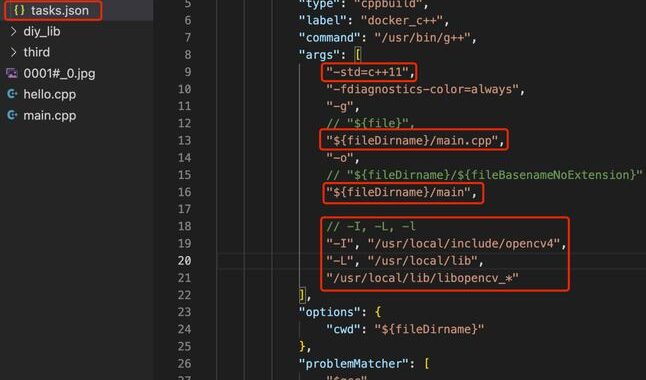Click the "/usr/bin/g++" command value
Image resolution: width=646 pixels, height=380 pixels.
coord(422,38)
